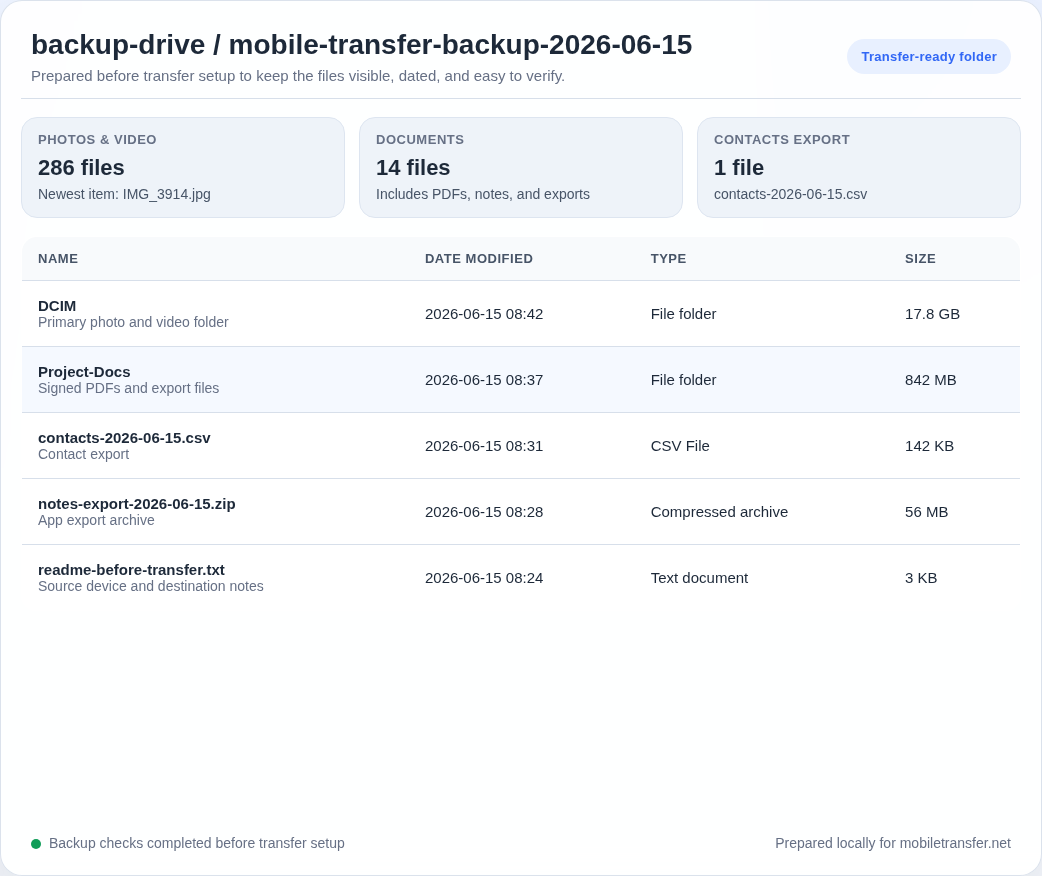Click the date 2026-06-15 08:31
The width and height of the screenshot is (1042, 876).
(484, 446)
